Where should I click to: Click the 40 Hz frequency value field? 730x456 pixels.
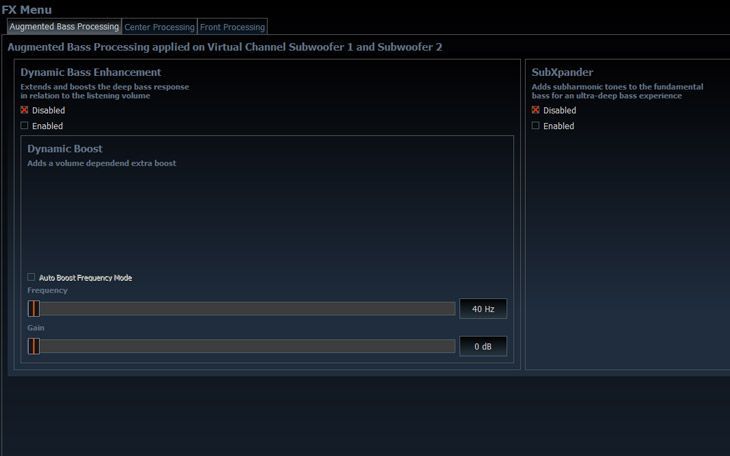click(x=483, y=309)
